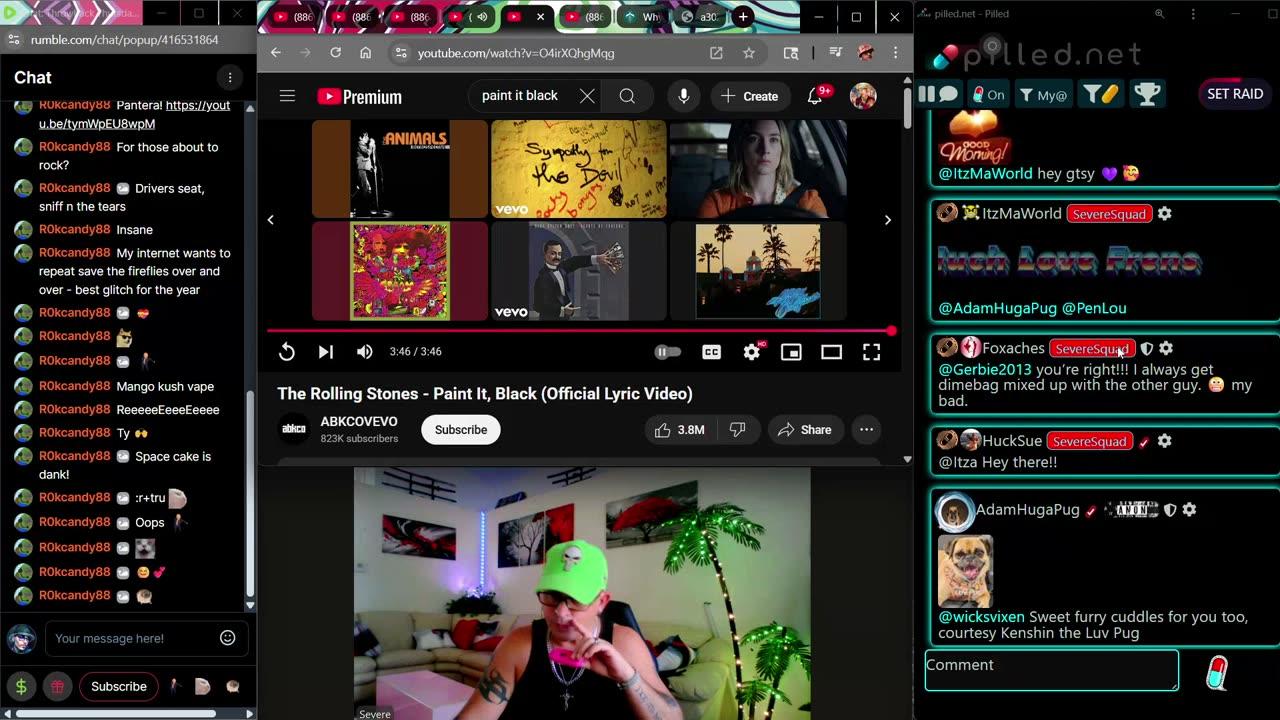Switch to first YouTube (886 tab
The image size is (1280, 720).
[x=291, y=17]
